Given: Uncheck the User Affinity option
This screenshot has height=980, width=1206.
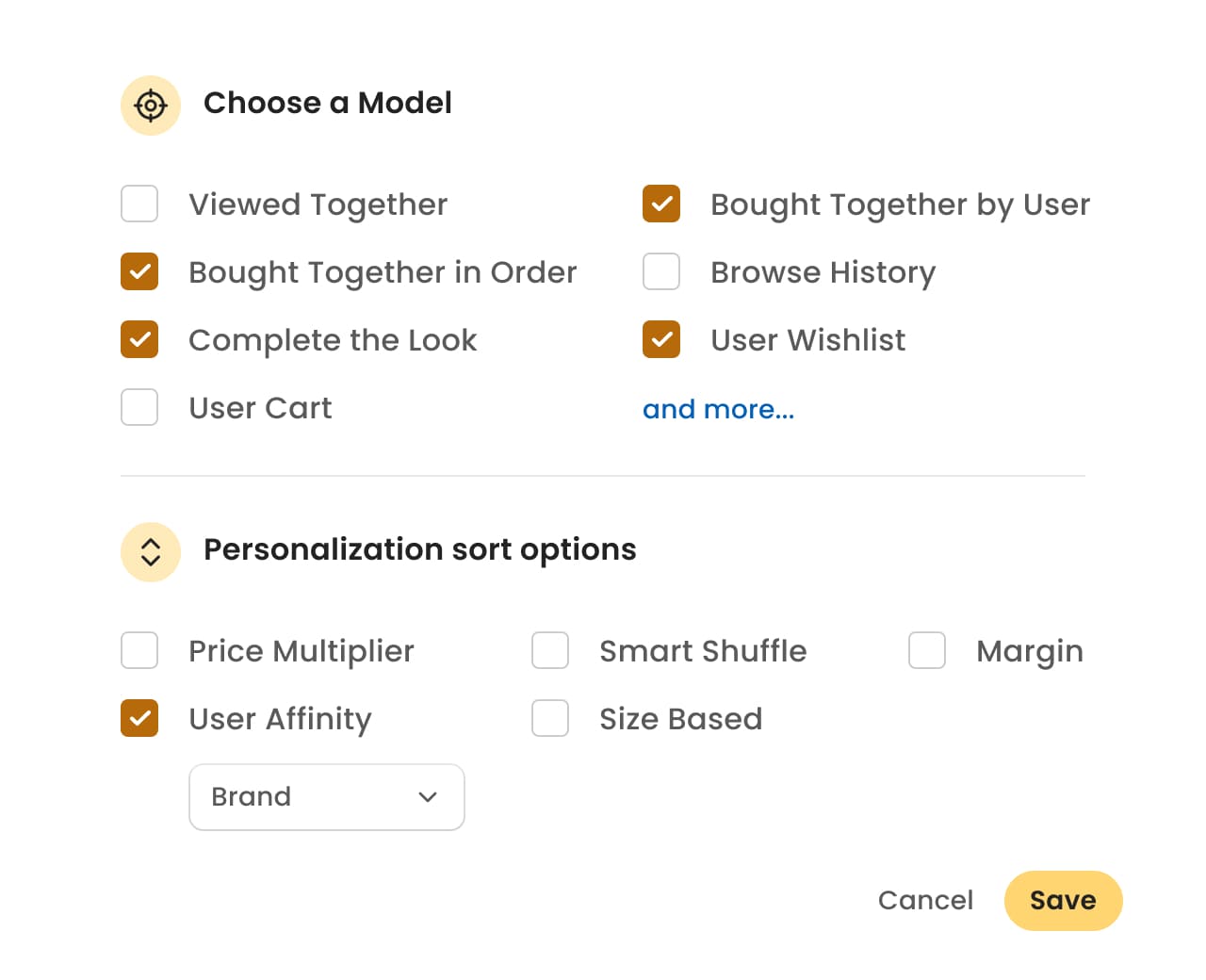Looking at the screenshot, I should coord(139,718).
